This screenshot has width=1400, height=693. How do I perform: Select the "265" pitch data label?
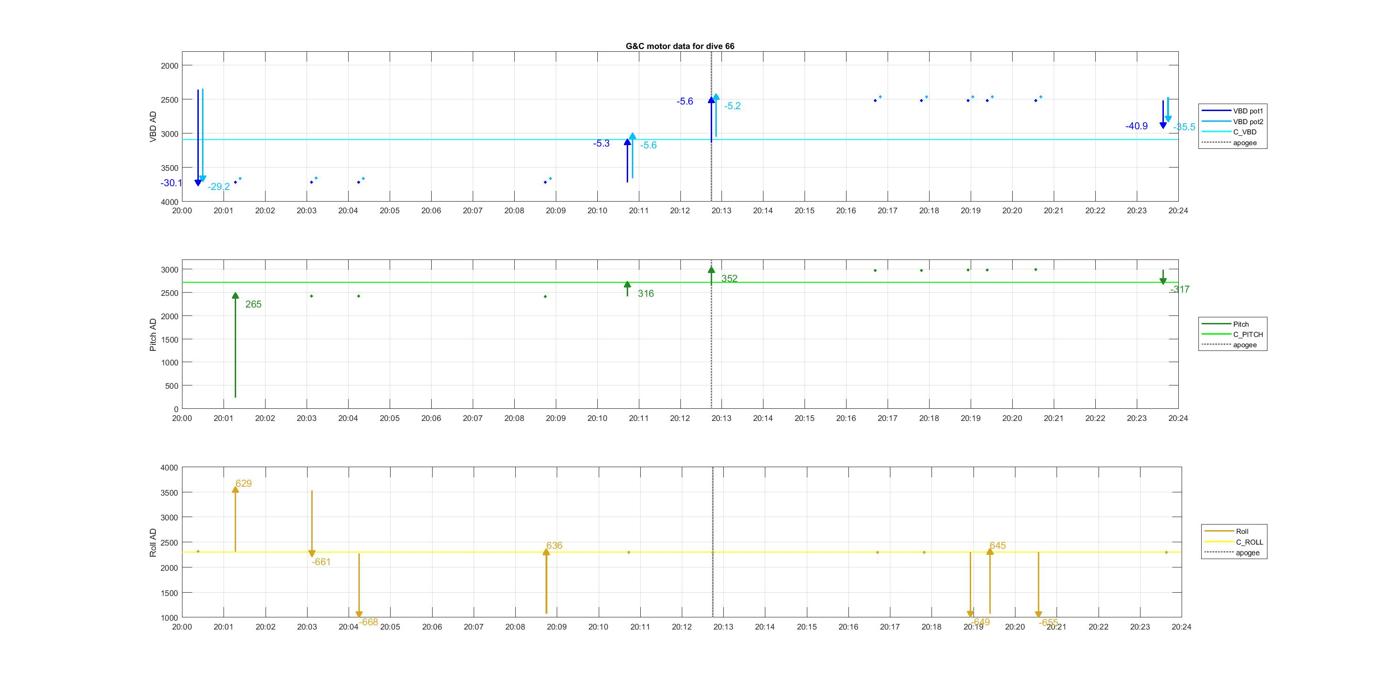coord(253,304)
